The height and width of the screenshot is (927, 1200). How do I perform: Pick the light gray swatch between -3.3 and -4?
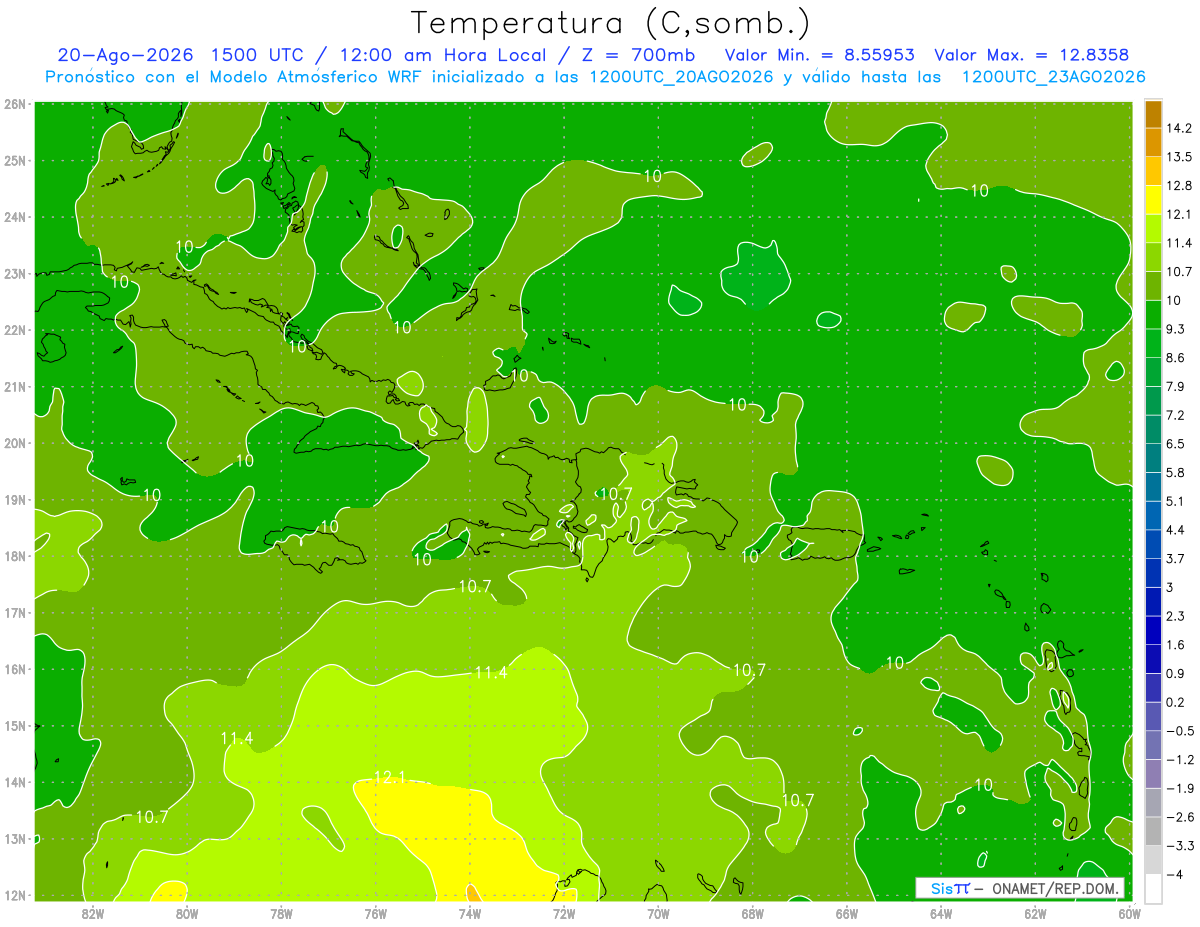[x=1153, y=859]
